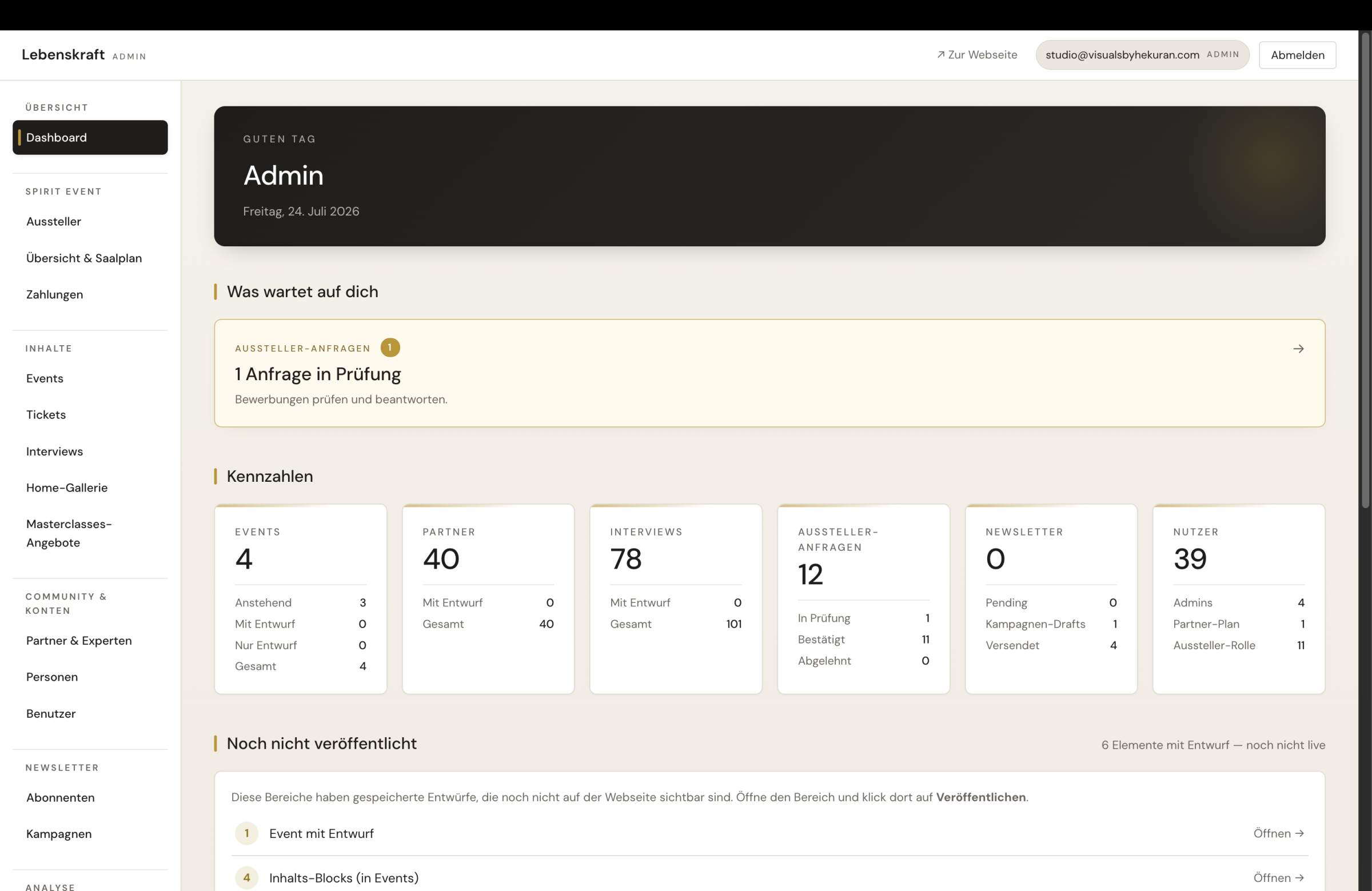Screen dimensions: 1372x891
Task: Click the Aussteller-Anfragen badge showing 1
Action: point(390,347)
